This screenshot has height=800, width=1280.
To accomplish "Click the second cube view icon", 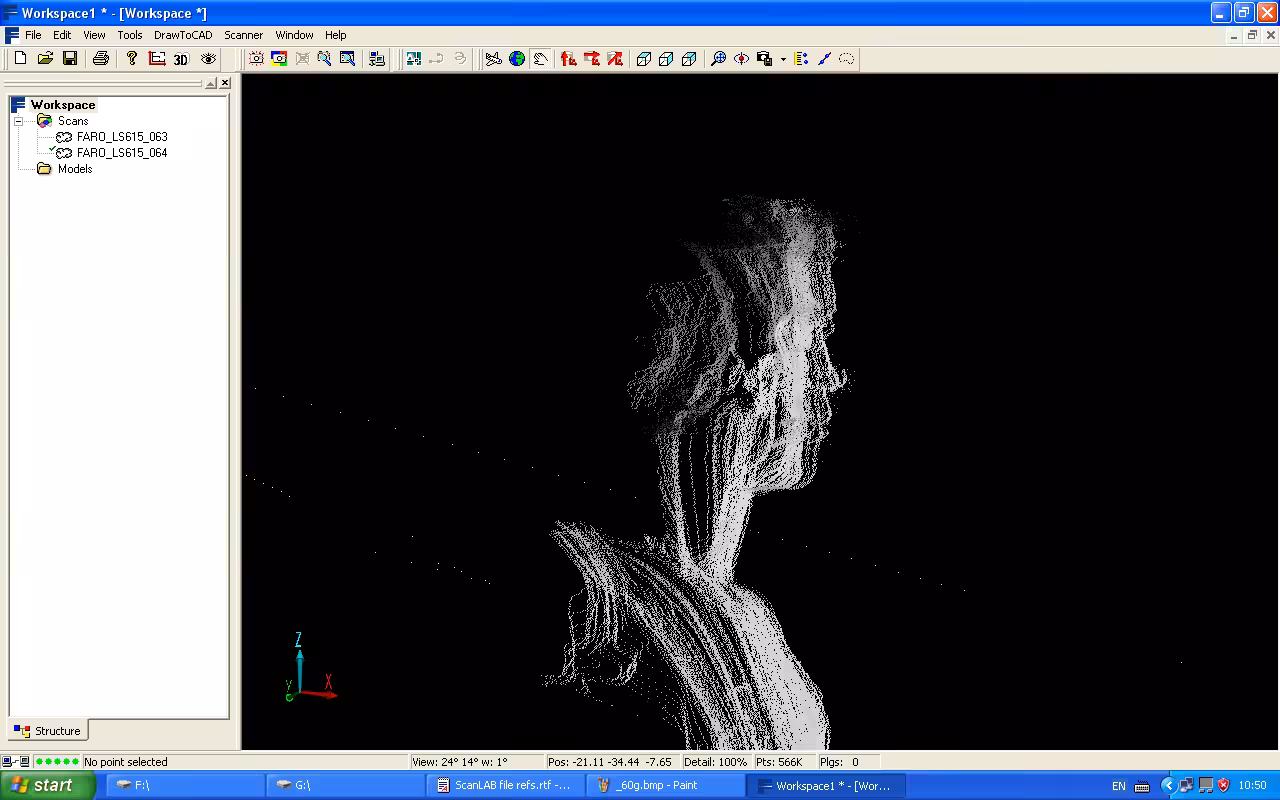I will tap(666, 59).
